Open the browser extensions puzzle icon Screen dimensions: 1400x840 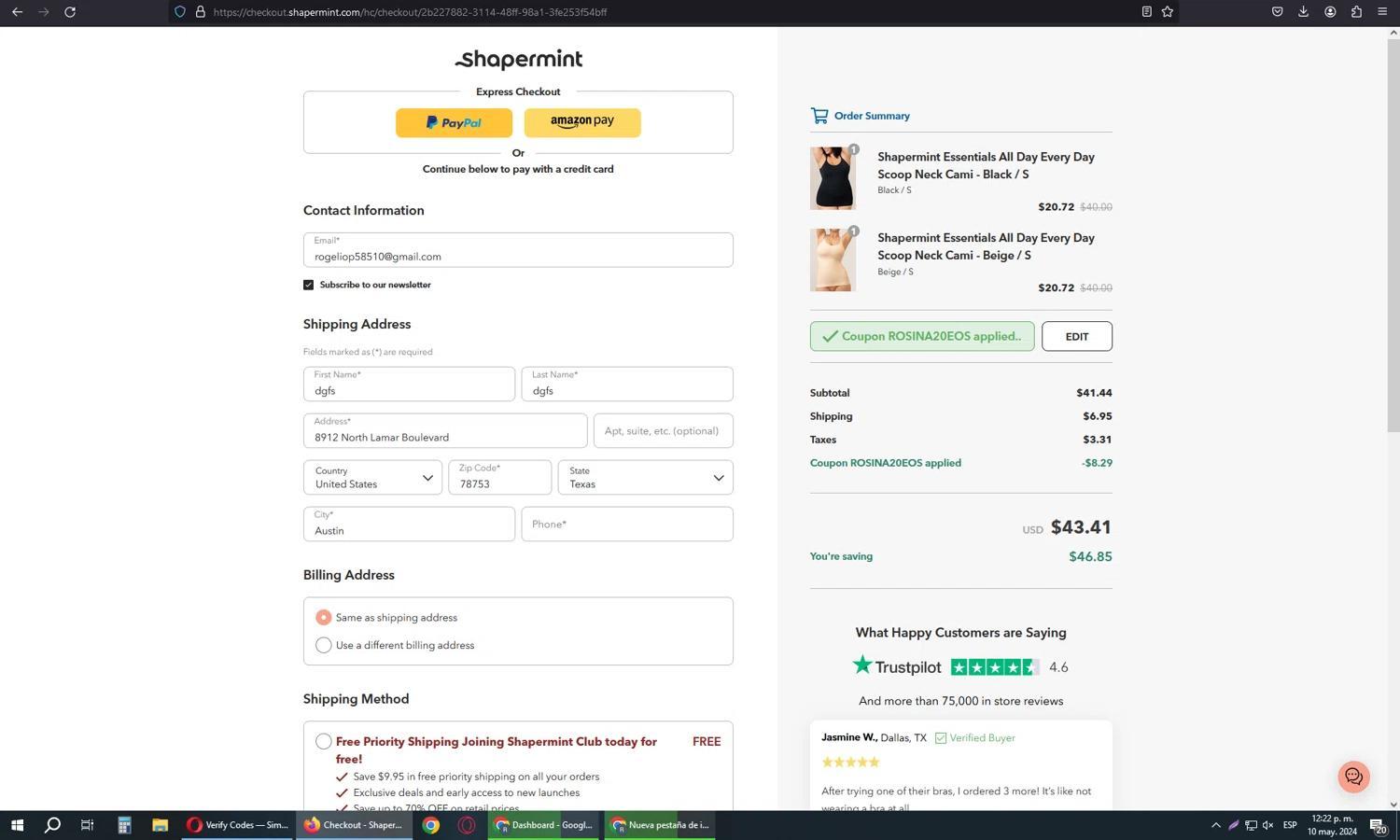point(1356,12)
